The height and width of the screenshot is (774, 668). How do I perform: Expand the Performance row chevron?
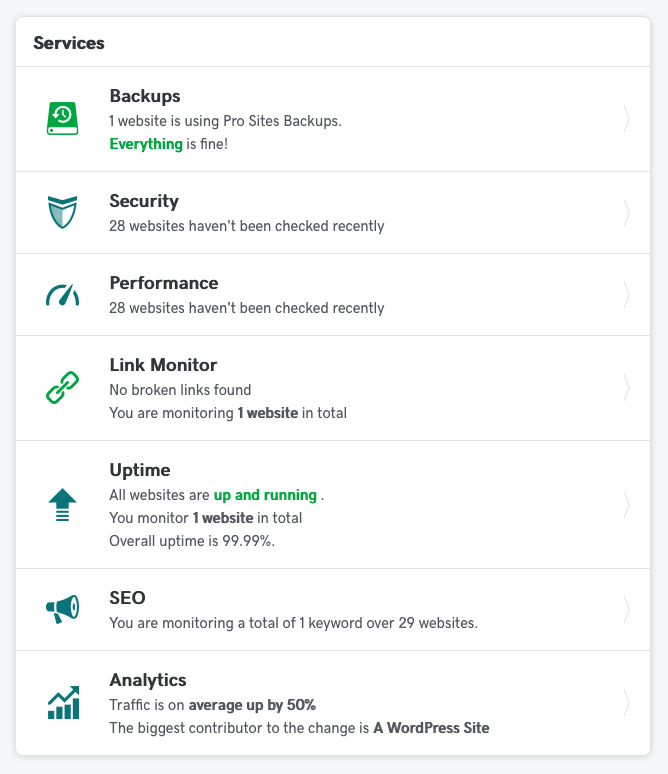626,295
